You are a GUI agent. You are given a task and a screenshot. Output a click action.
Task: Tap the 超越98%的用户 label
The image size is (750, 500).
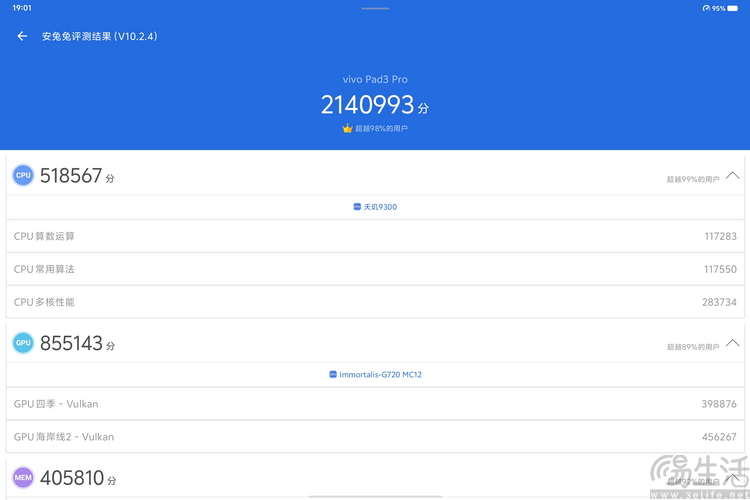(381, 128)
